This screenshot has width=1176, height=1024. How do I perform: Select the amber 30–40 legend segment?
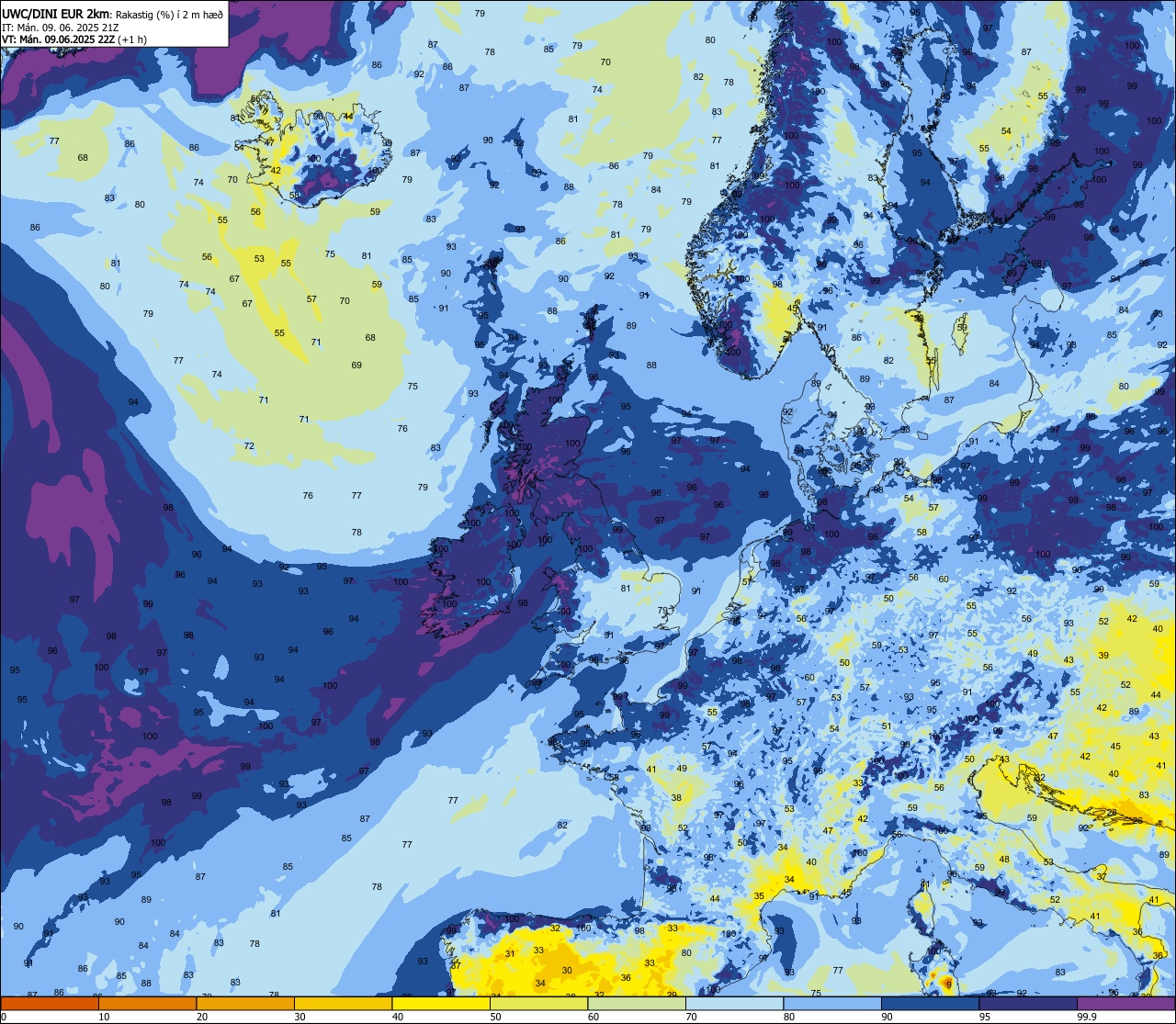pos(343,1004)
